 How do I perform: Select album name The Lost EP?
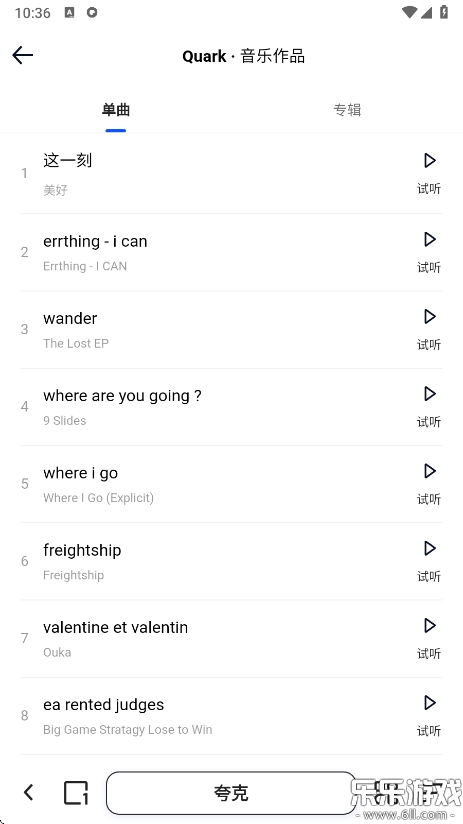click(x=76, y=343)
